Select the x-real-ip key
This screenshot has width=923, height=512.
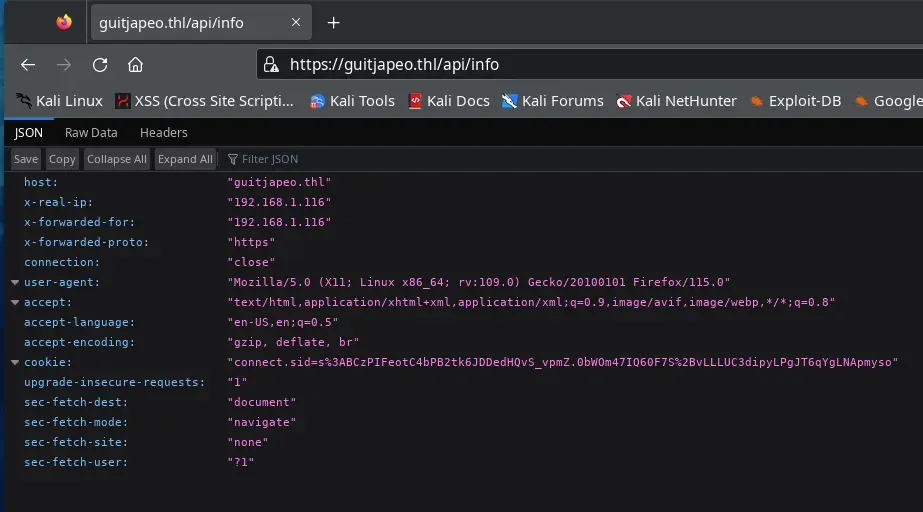(58, 202)
